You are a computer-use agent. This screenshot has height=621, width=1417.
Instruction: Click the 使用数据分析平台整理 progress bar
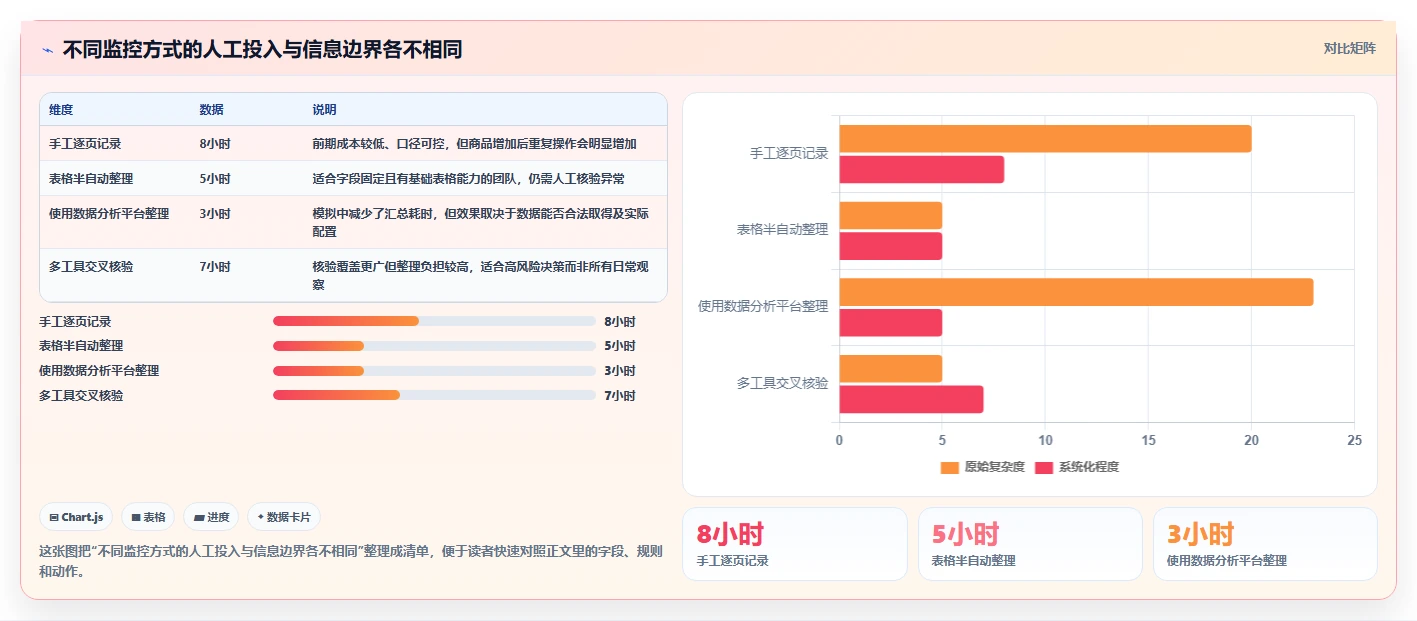[x=434, y=371]
